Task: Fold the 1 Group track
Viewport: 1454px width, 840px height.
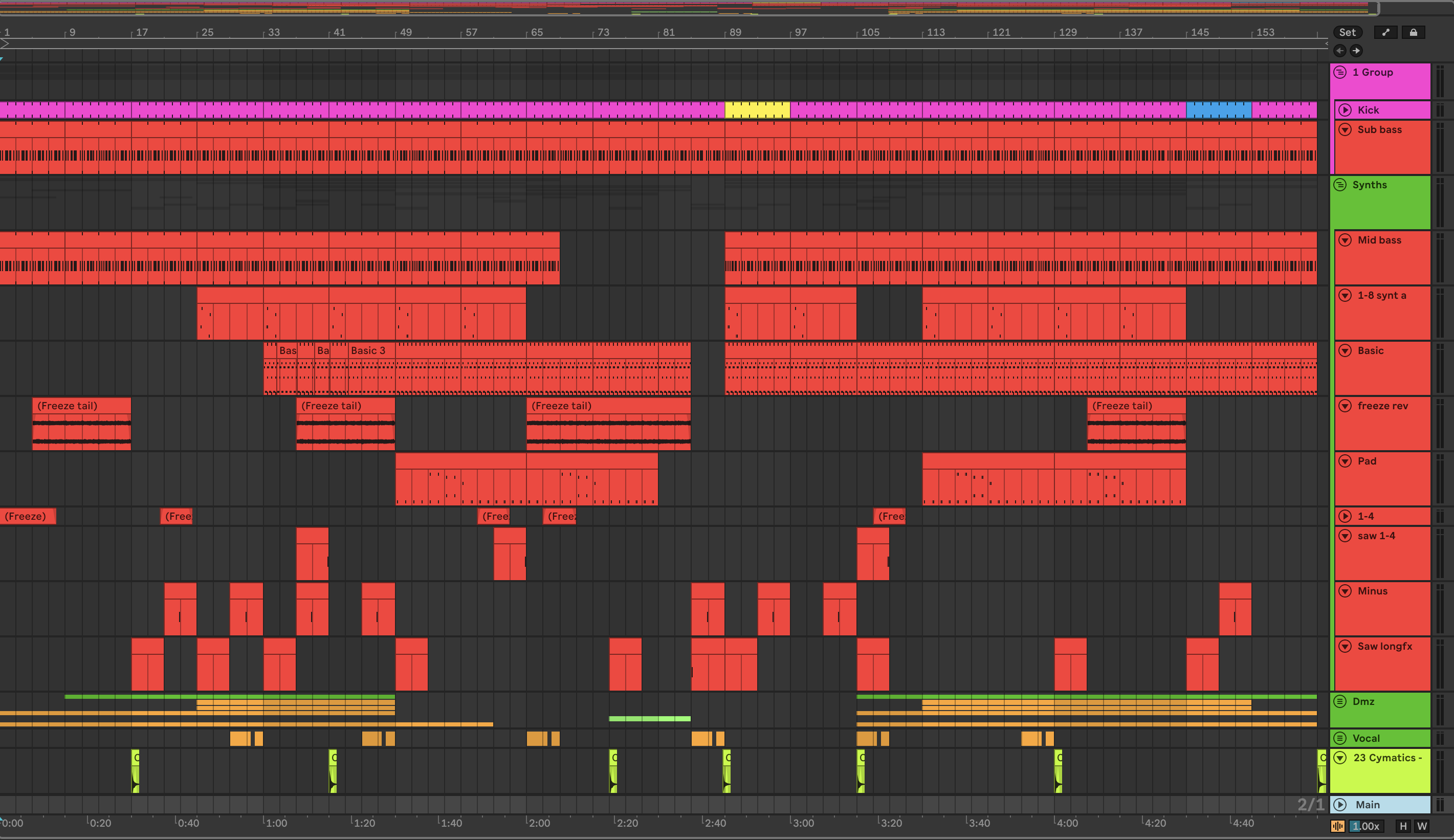Action: pyautogui.click(x=1340, y=72)
